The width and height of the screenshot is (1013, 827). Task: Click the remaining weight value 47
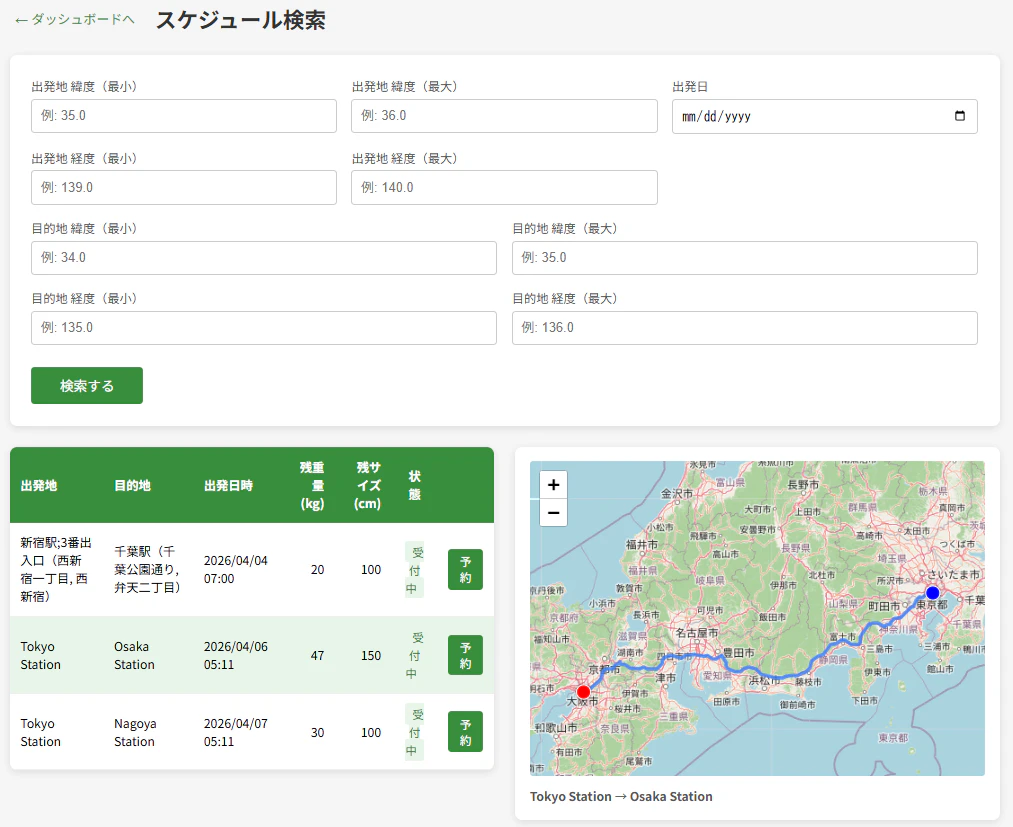(x=317, y=655)
